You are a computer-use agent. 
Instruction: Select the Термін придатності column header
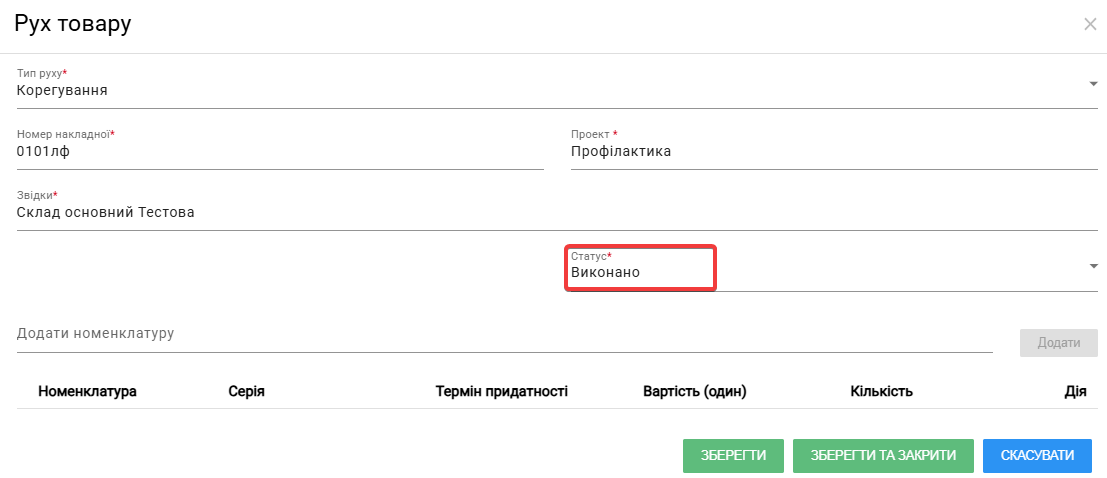click(x=502, y=391)
